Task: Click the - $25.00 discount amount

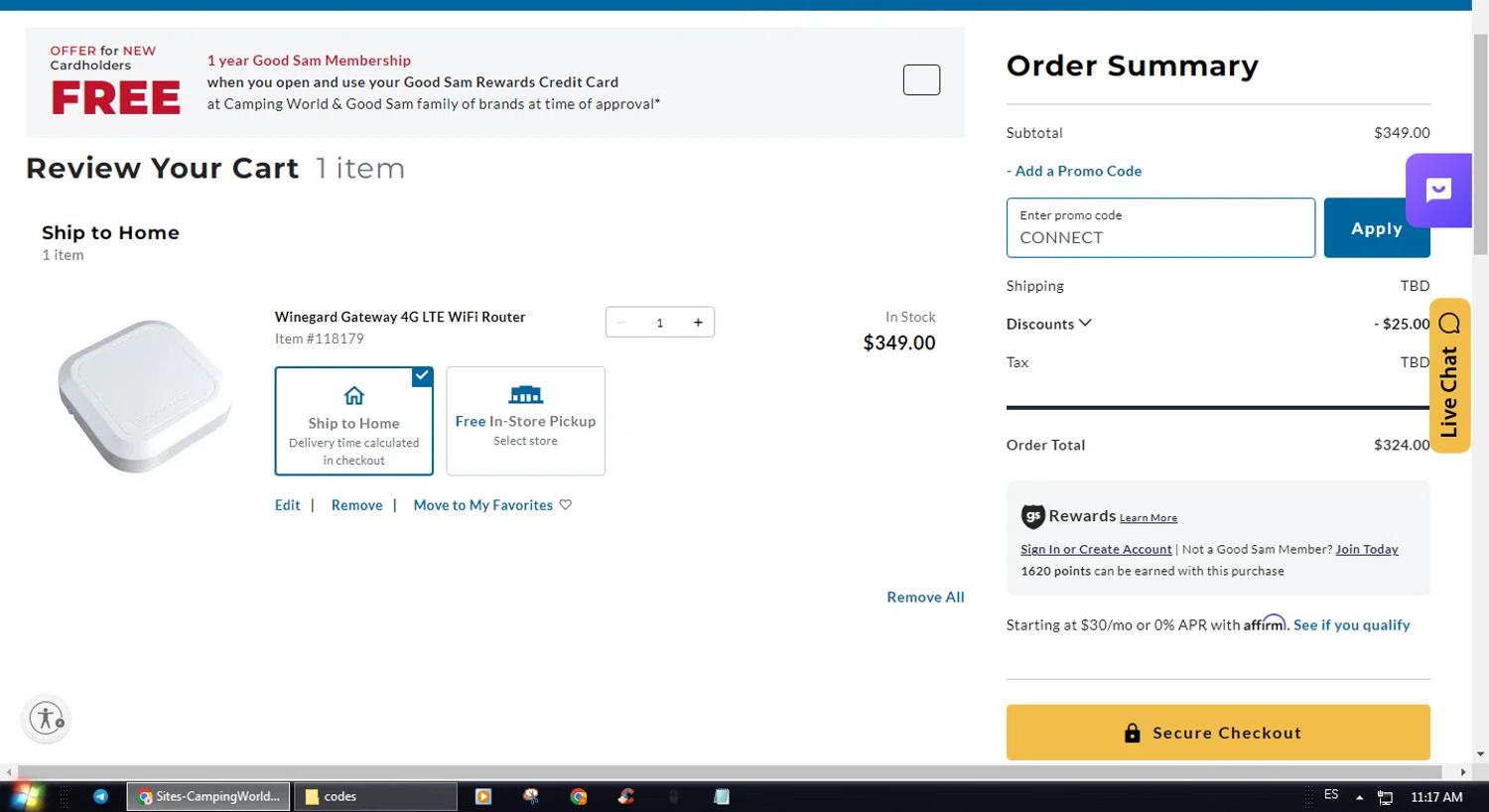Action: pos(1402,324)
